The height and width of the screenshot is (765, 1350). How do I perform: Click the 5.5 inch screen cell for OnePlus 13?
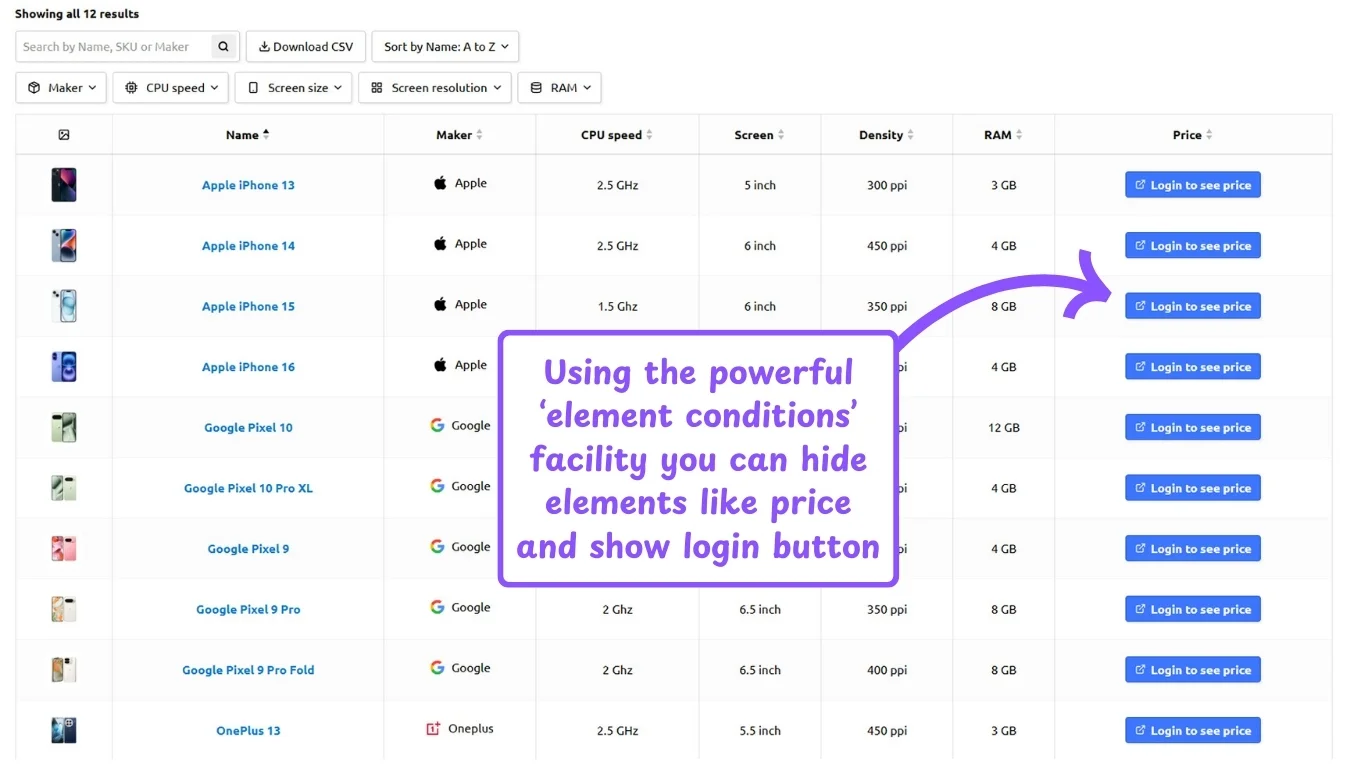[760, 731]
